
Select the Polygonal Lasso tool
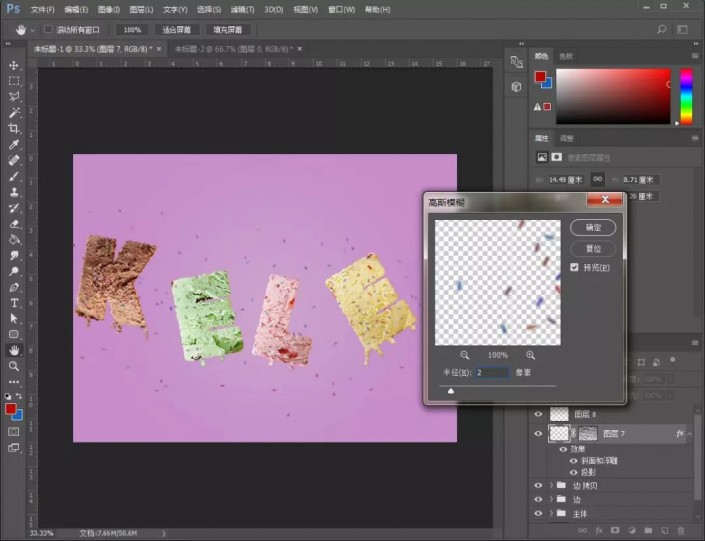tap(14, 97)
